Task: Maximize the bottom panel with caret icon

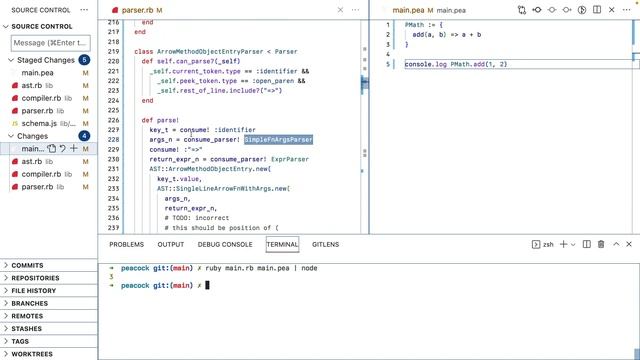Action: pyautogui.click(x=616, y=244)
